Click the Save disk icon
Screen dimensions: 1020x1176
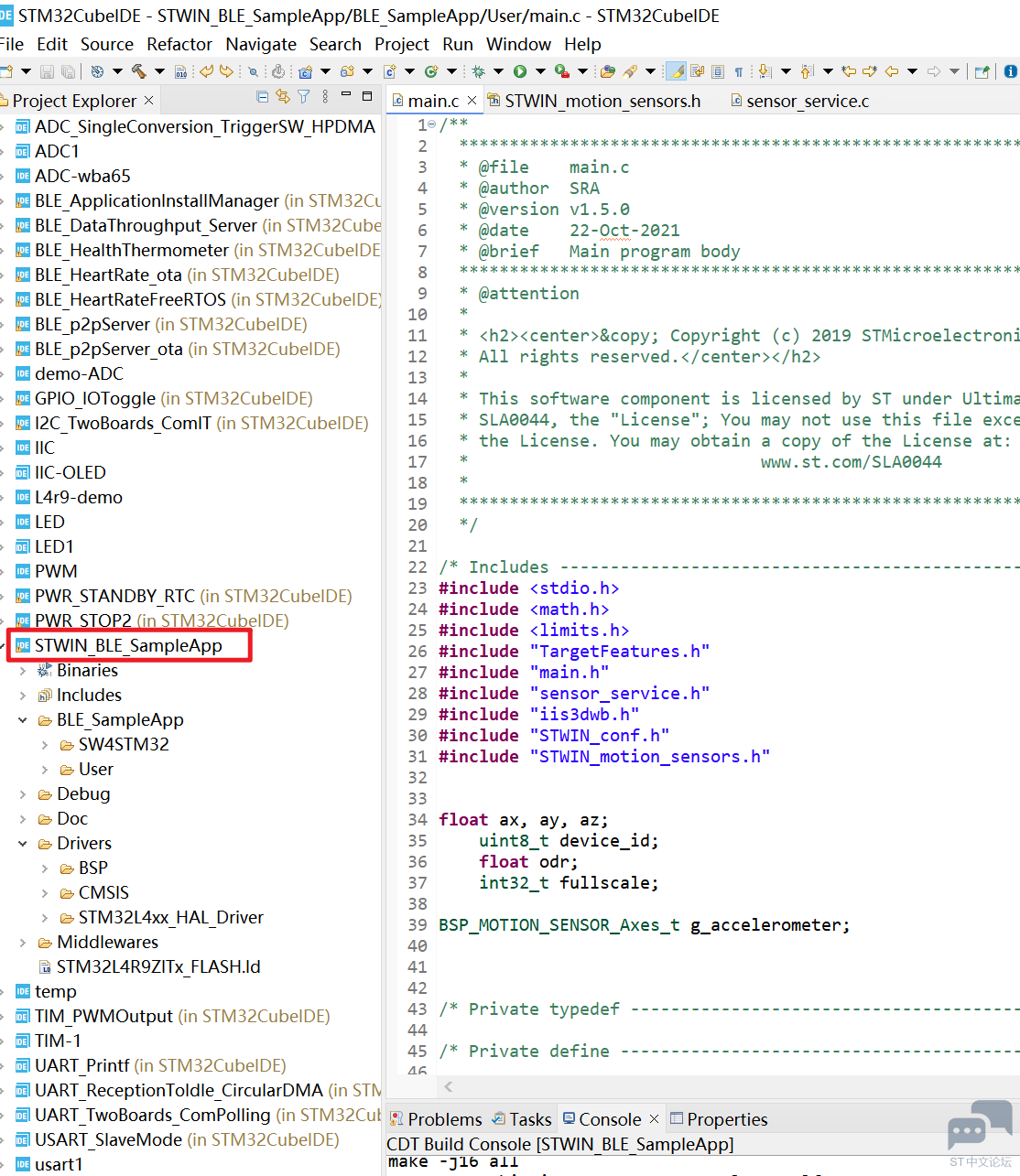pos(47,70)
